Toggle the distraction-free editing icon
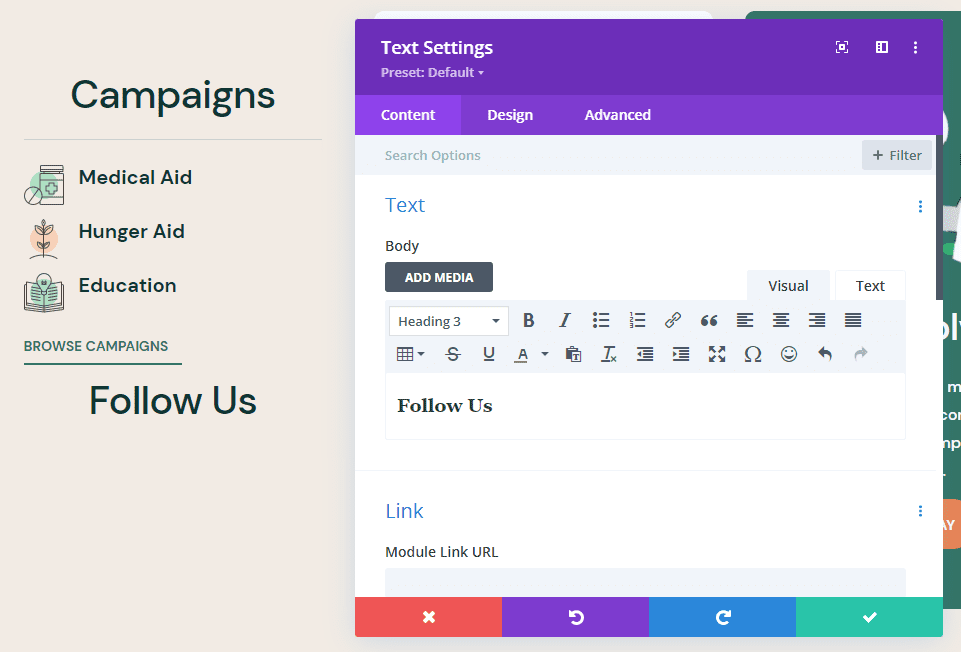 [841, 47]
